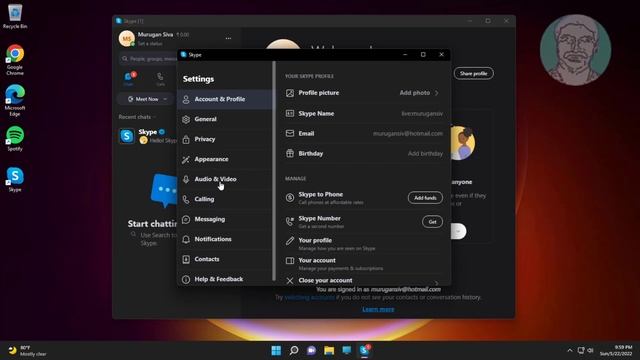Image resolution: width=640 pixels, height=360 pixels.
Task: Open taskbar search
Action: (294, 350)
